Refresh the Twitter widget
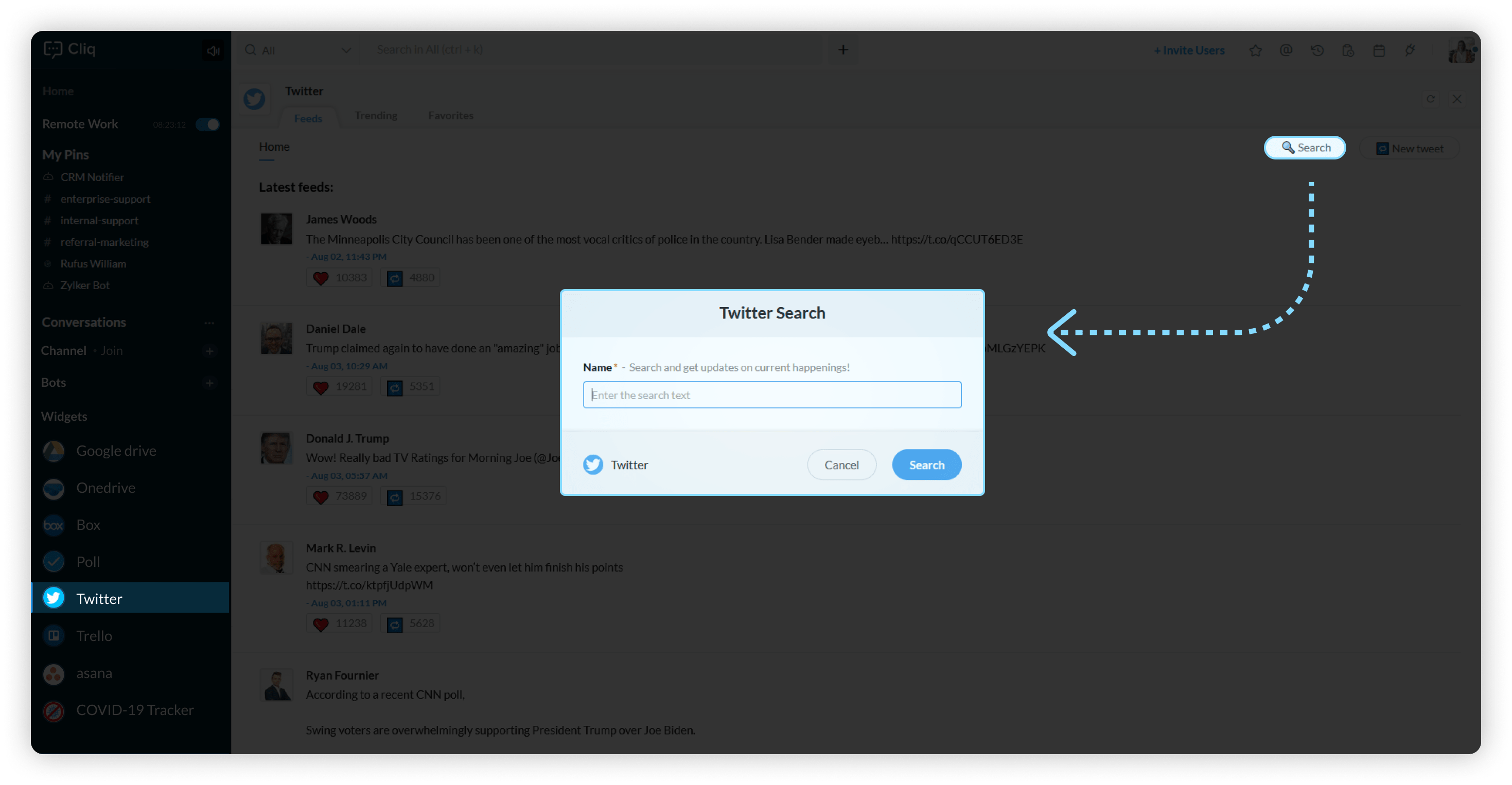This screenshot has height=785, width=1512. (x=1430, y=99)
